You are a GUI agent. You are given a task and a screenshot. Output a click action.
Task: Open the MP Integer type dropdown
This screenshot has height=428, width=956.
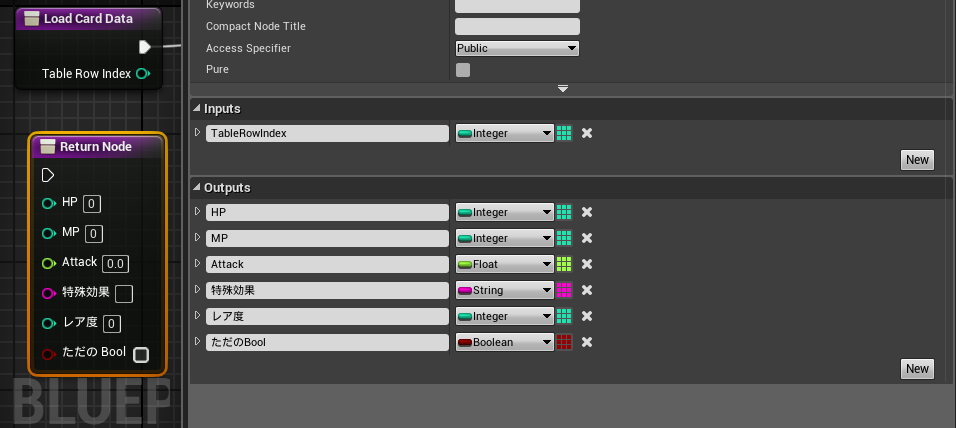(505, 238)
